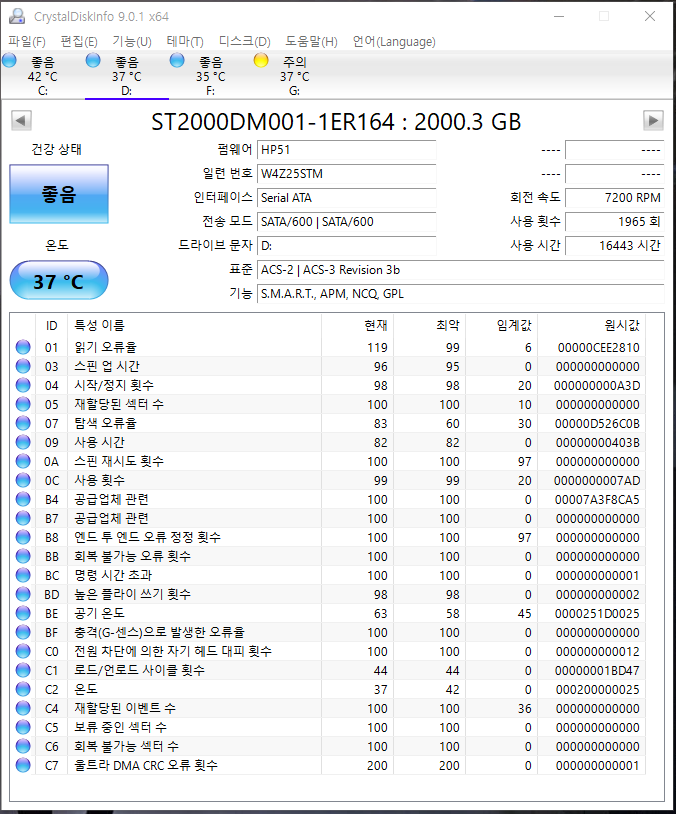Open the 편집(E) menu

[x=79, y=42]
